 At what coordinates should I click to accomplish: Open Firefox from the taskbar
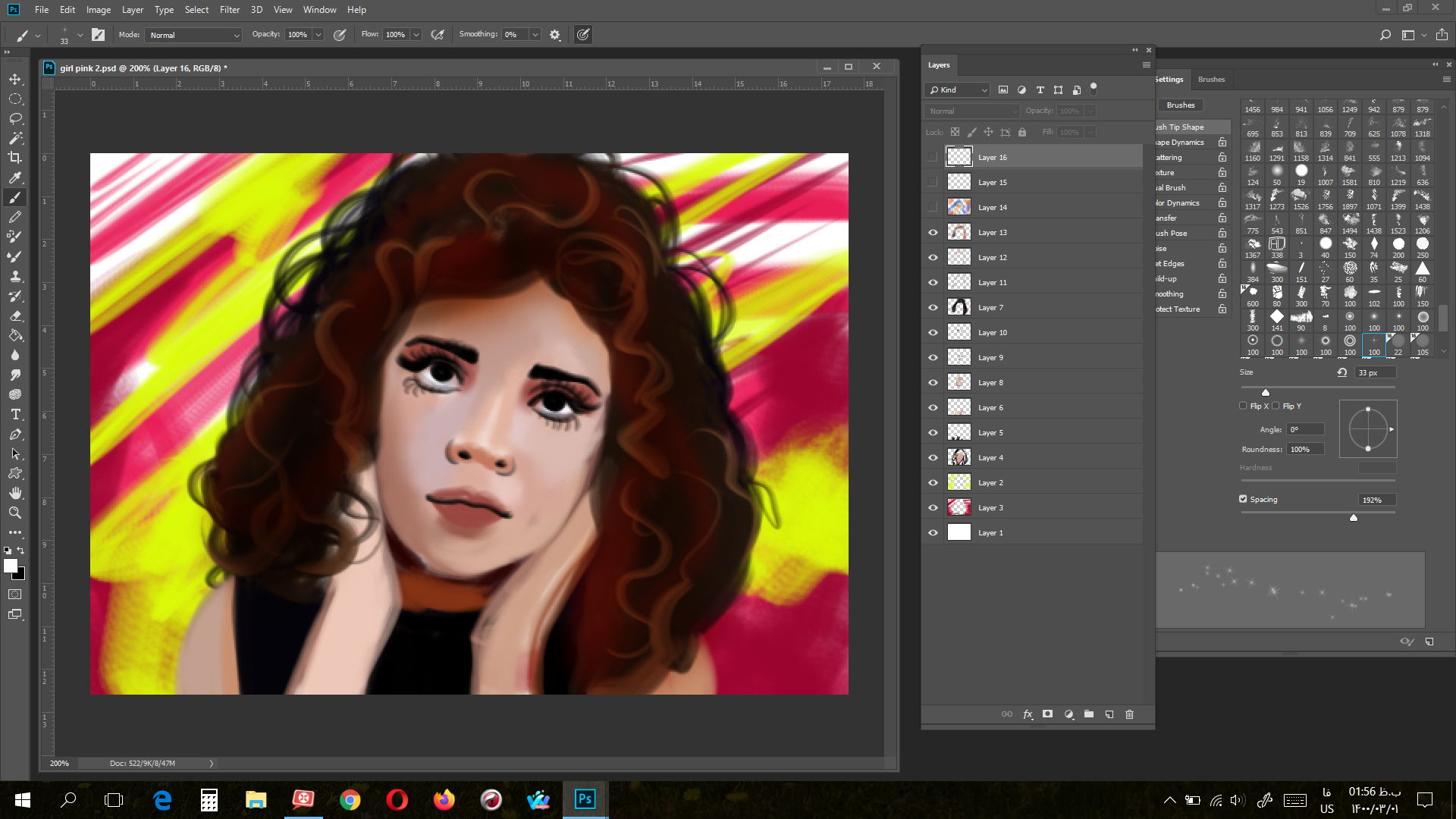point(444,800)
